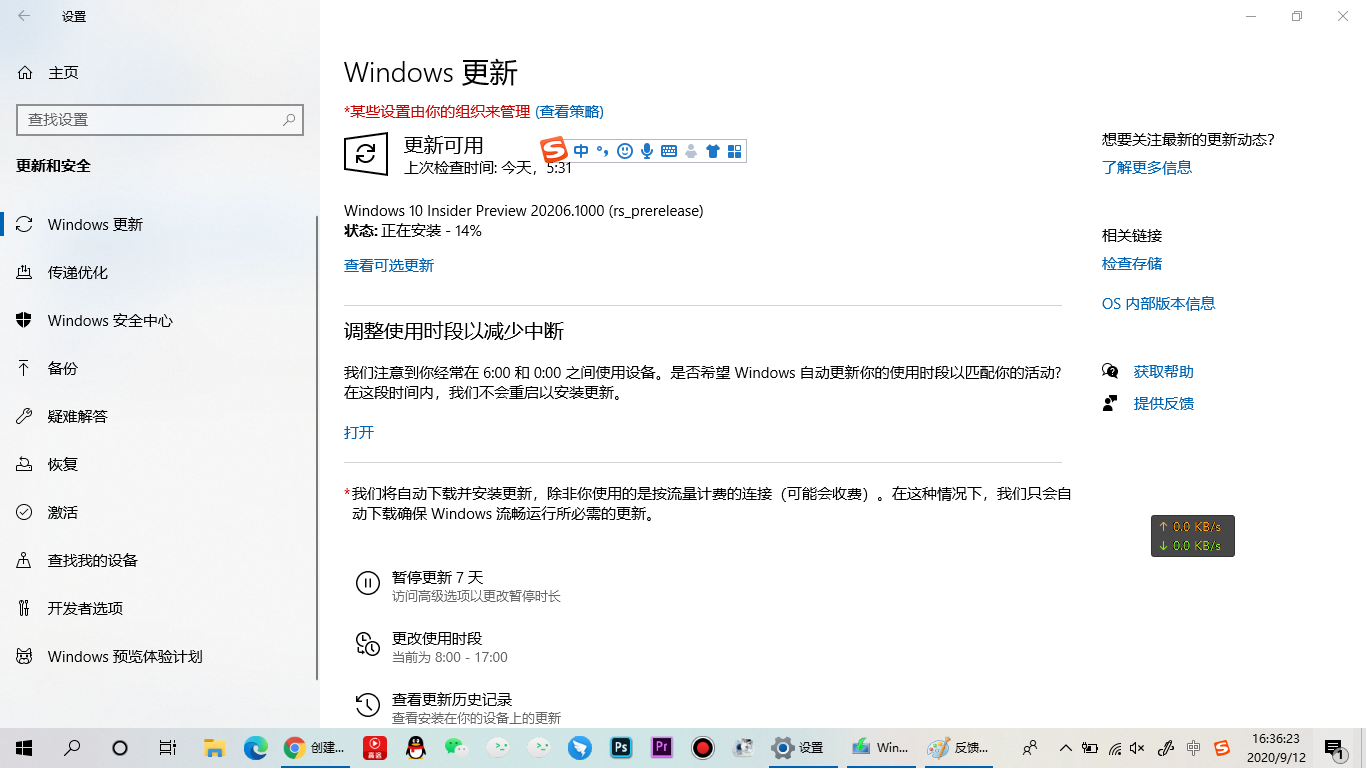Click 暂停更新 7 天 option
The image size is (1366, 768).
[437, 578]
